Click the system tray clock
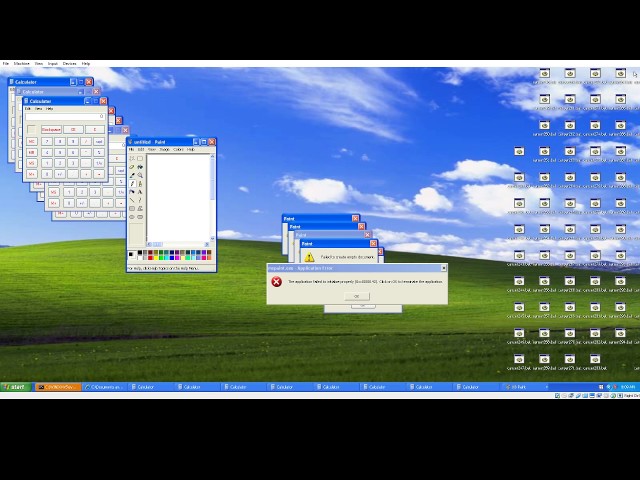The image size is (640, 480). pyautogui.click(x=627, y=387)
